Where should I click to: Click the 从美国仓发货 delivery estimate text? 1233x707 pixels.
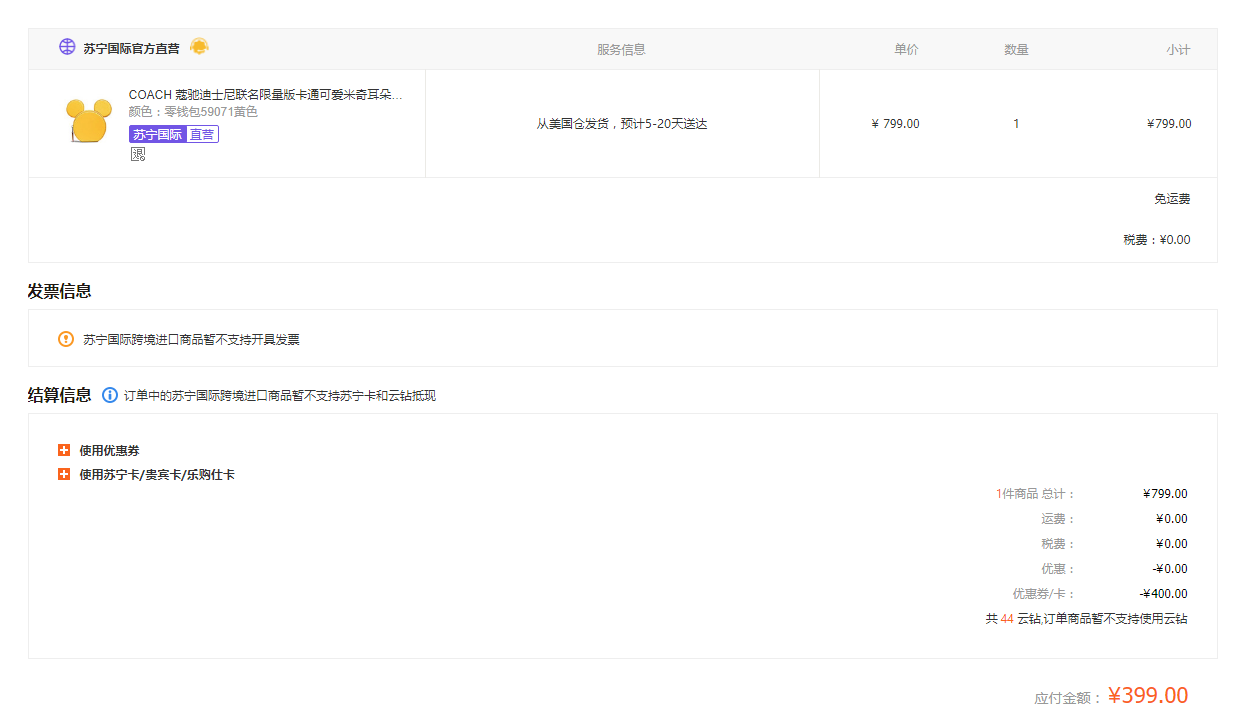(622, 124)
